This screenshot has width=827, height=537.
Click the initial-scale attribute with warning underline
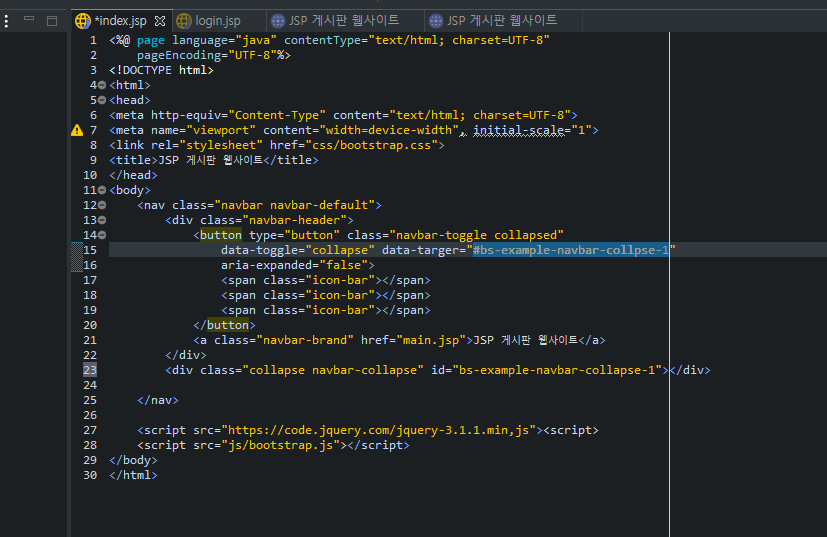point(518,130)
